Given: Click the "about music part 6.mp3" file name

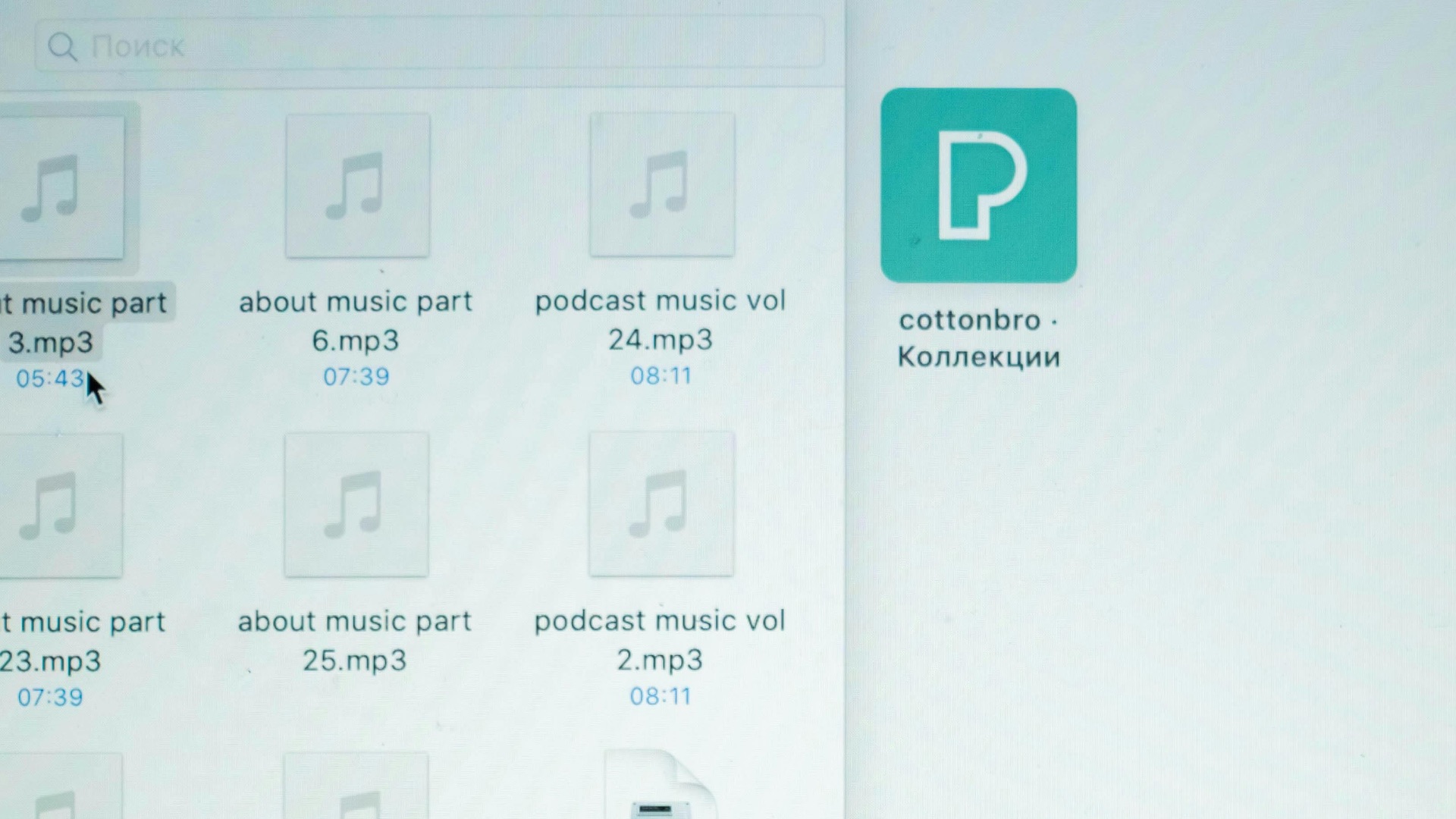Looking at the screenshot, I should (x=356, y=321).
